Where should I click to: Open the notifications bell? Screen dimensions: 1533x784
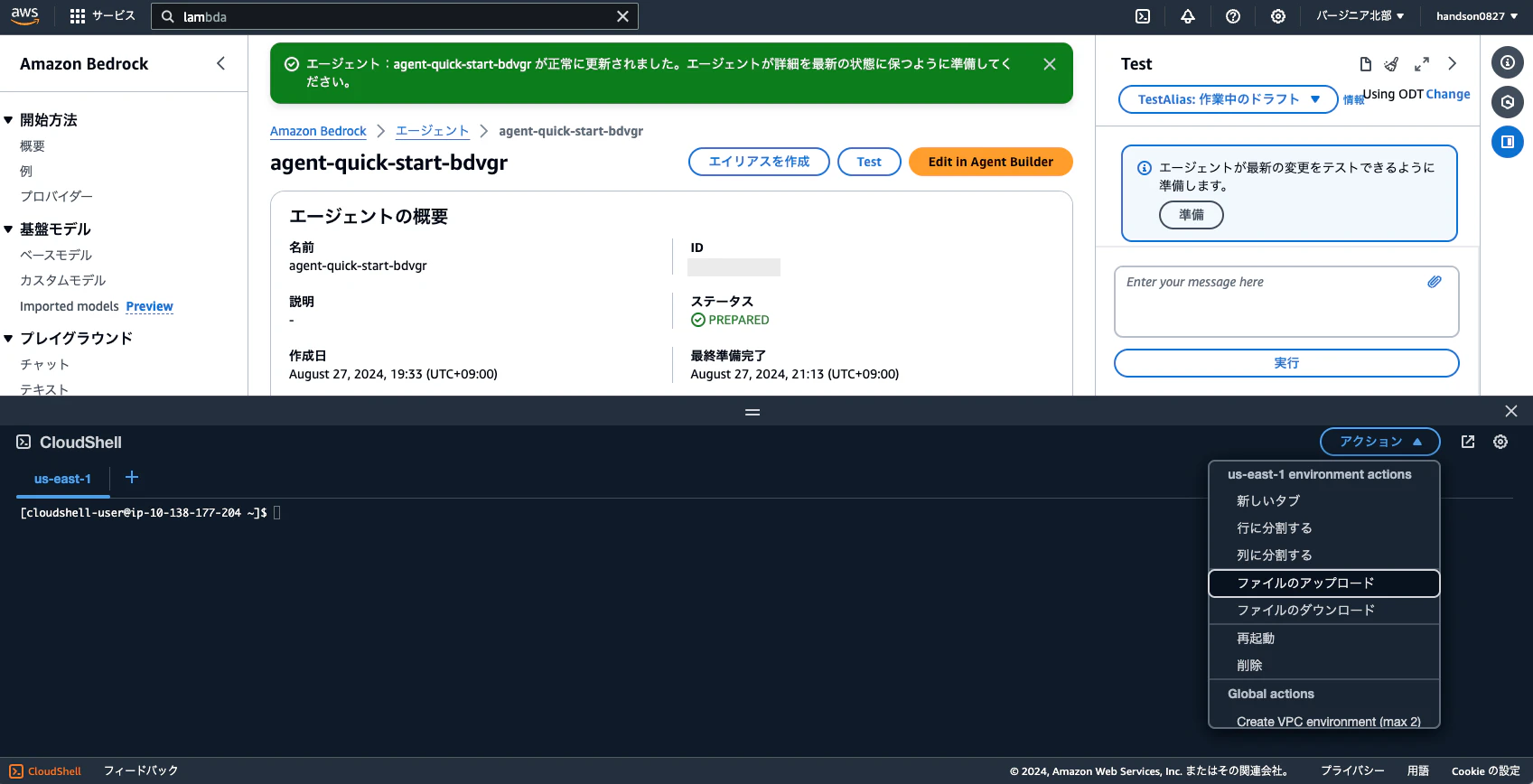(1188, 16)
